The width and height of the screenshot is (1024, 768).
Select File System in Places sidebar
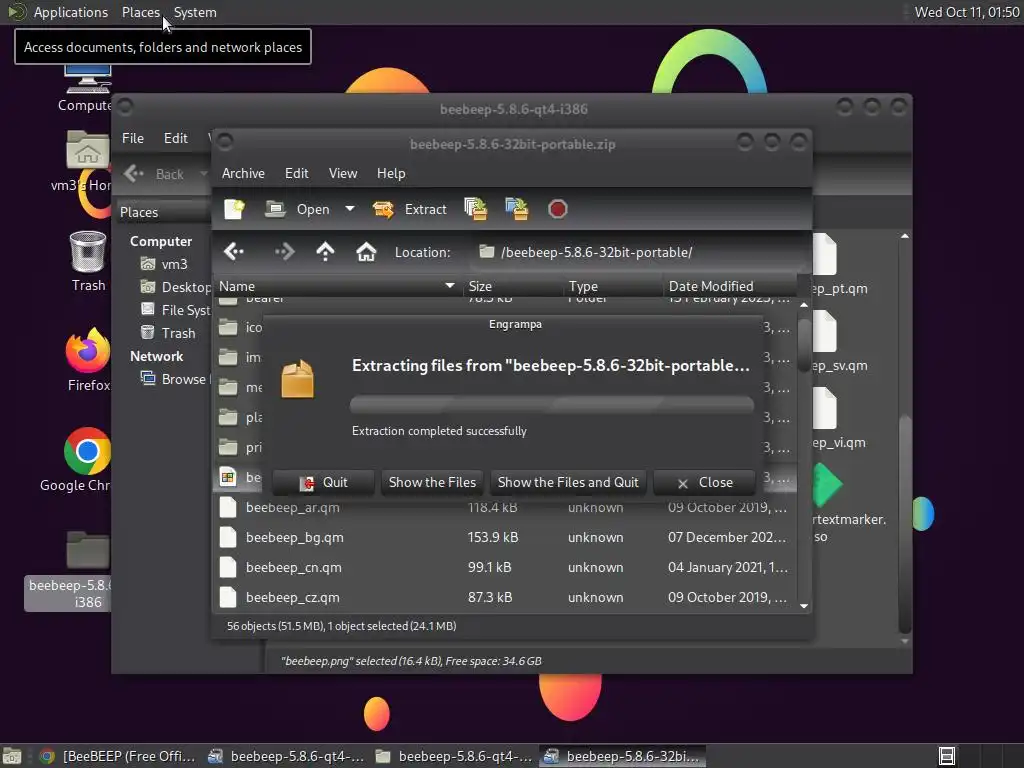(175, 310)
